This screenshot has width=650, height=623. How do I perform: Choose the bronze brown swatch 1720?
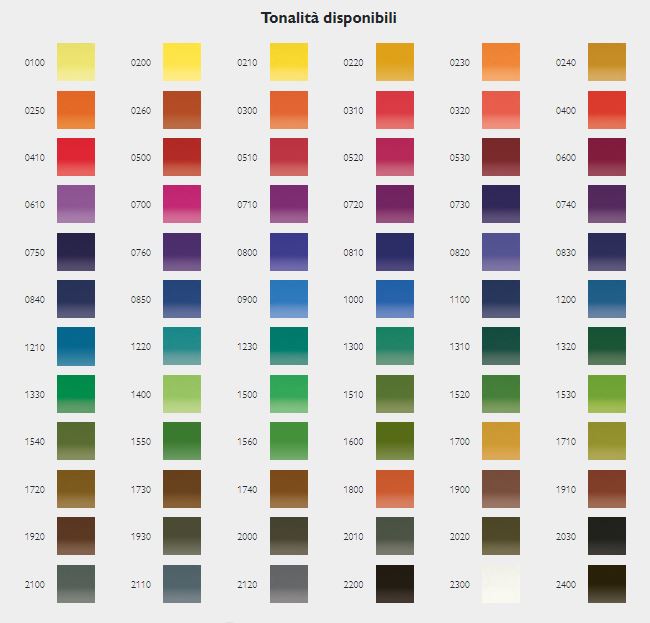(x=76, y=489)
